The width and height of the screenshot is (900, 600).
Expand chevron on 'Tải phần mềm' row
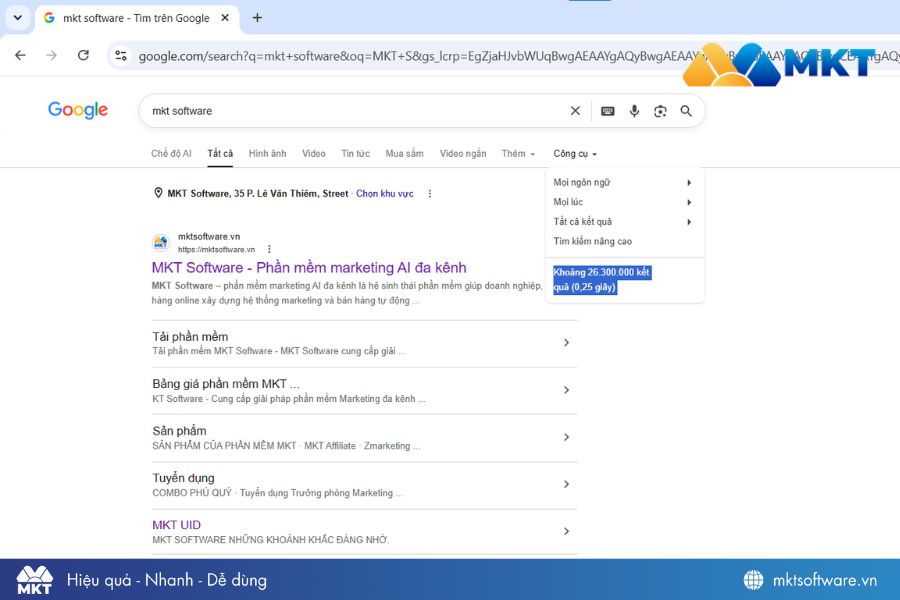pos(566,343)
